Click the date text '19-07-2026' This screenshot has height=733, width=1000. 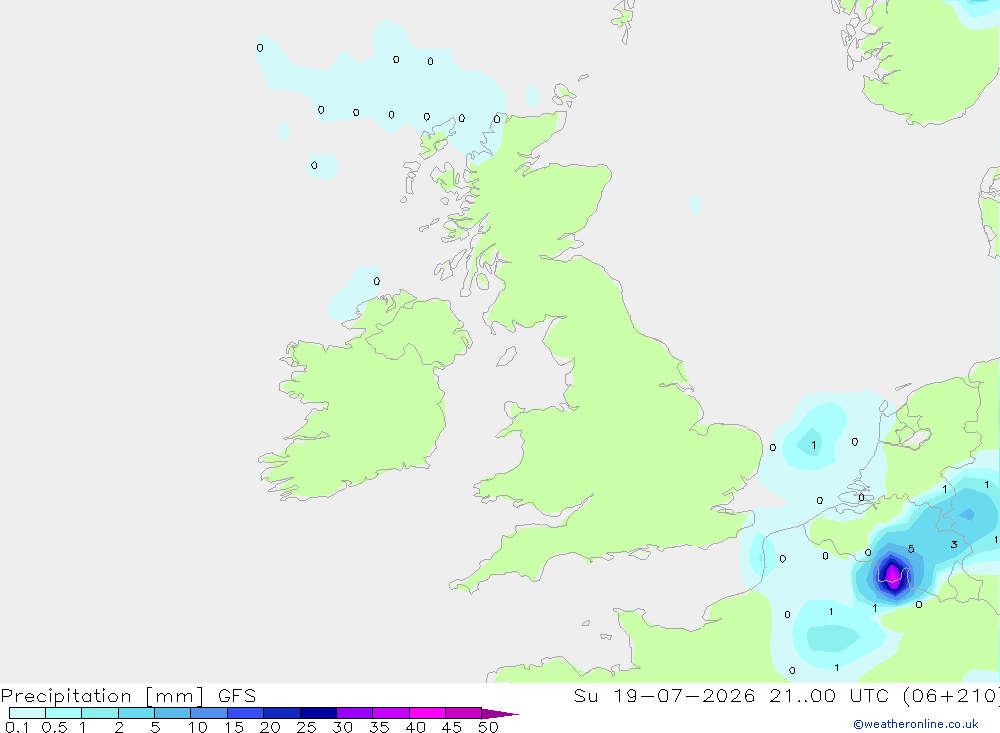[x=684, y=695]
